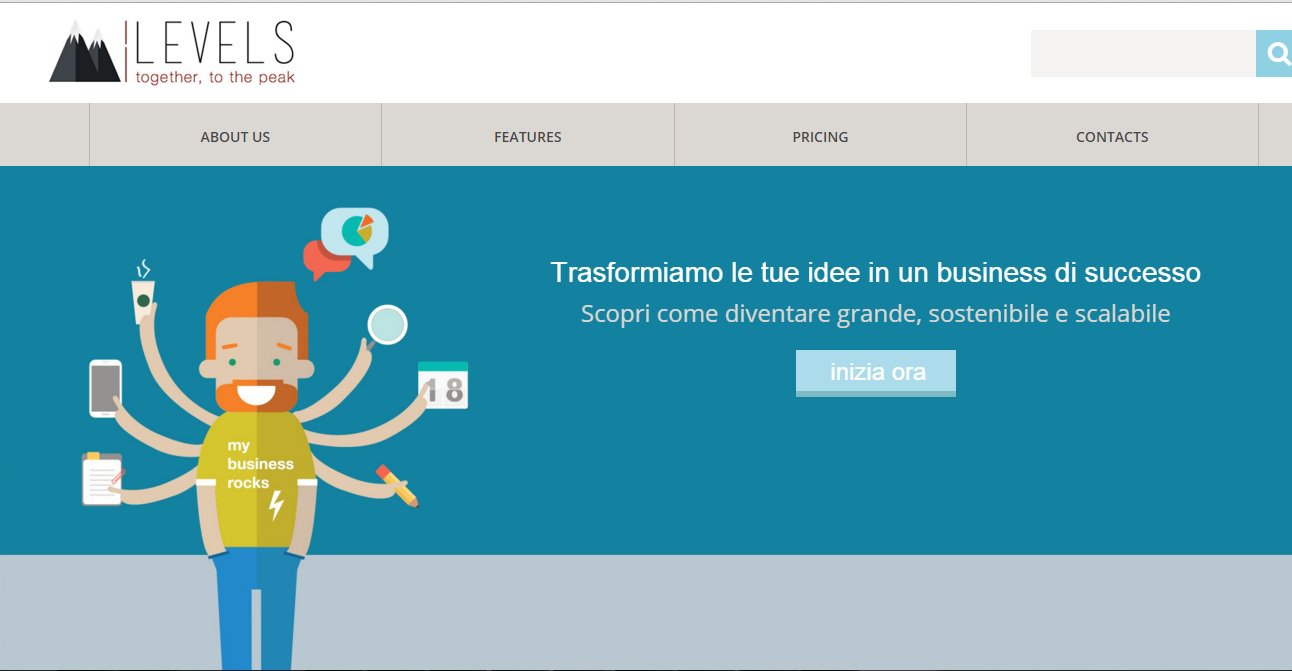The height and width of the screenshot is (671, 1292).
Task: Click the smartphone icon held by character
Action: click(105, 388)
